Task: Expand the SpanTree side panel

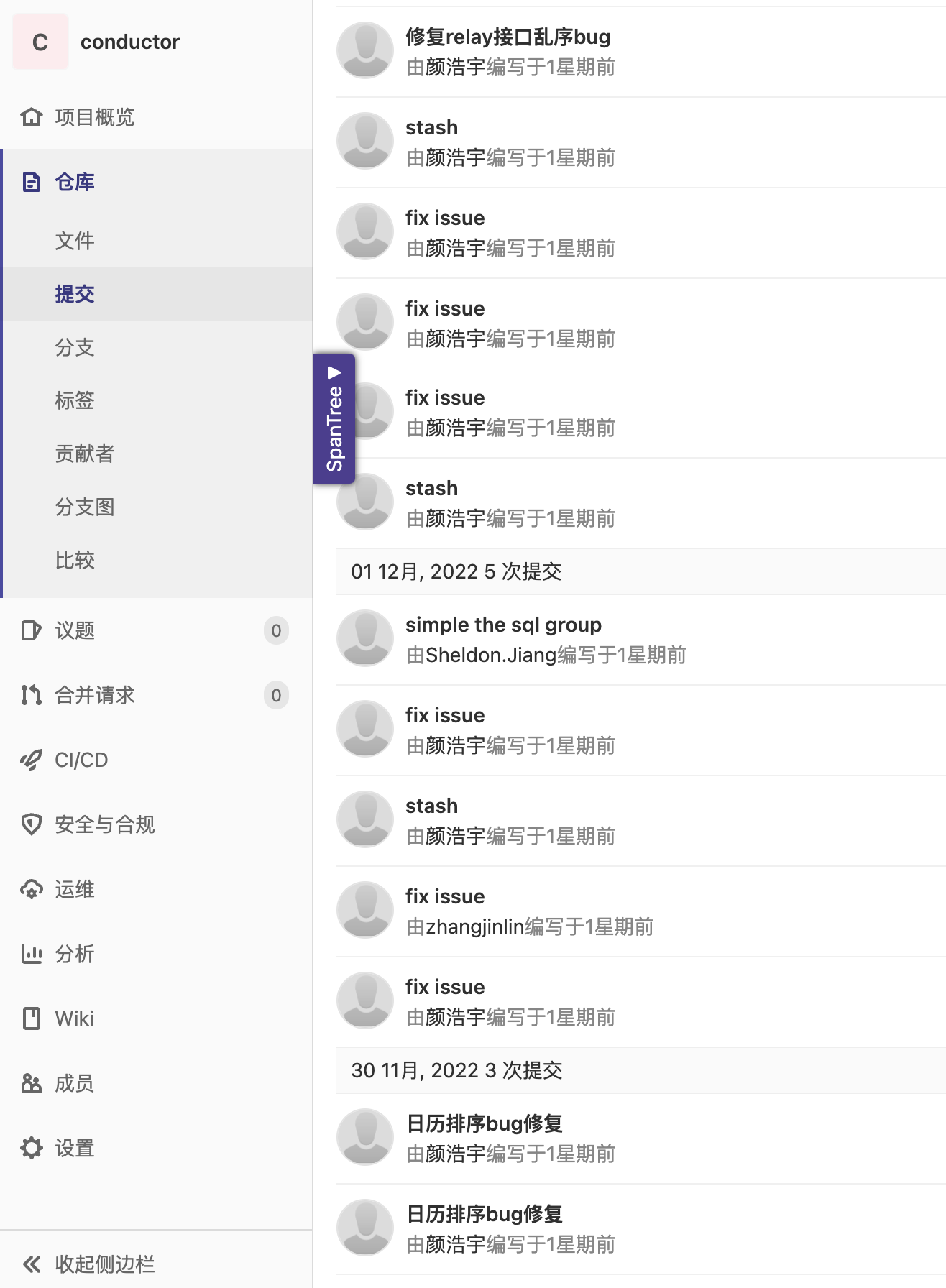Action: pyautogui.click(x=334, y=418)
